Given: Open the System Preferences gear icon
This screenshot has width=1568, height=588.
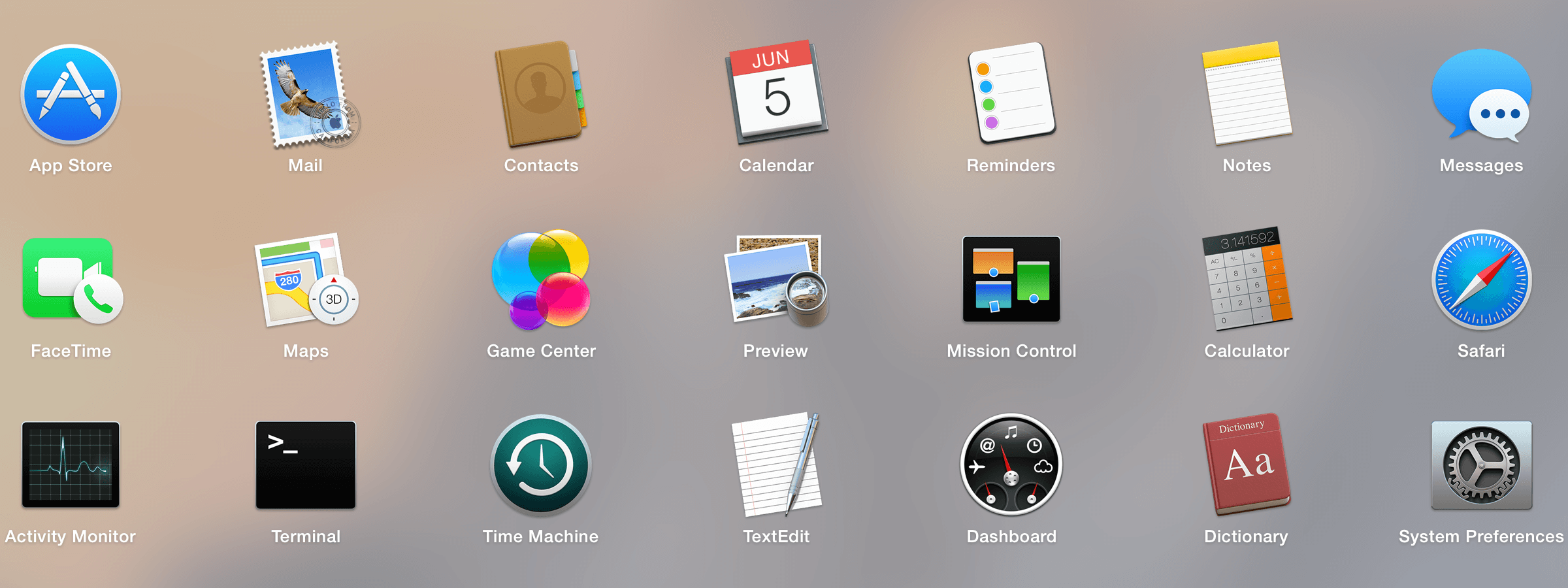Looking at the screenshot, I should click(1482, 465).
